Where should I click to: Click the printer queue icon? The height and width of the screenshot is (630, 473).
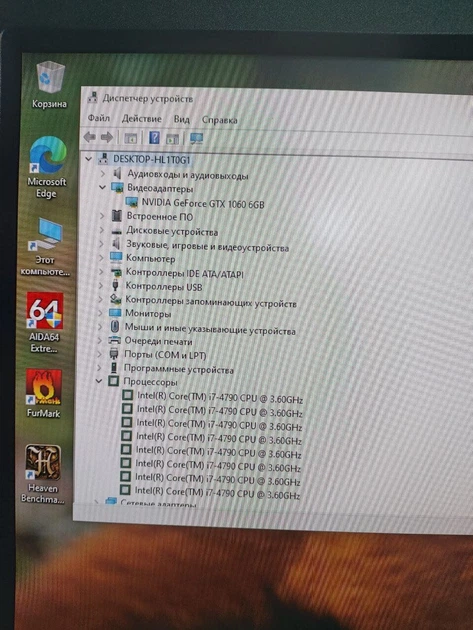point(114,340)
